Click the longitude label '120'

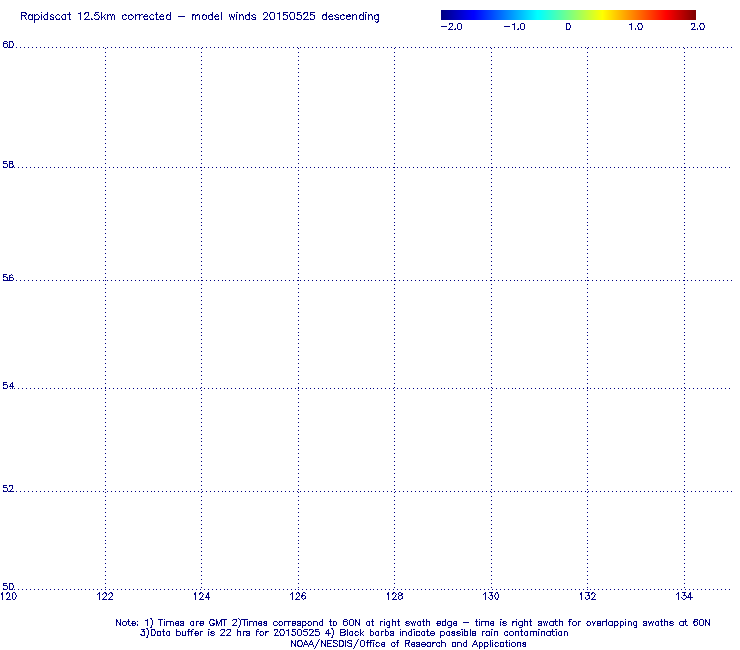click(8, 596)
